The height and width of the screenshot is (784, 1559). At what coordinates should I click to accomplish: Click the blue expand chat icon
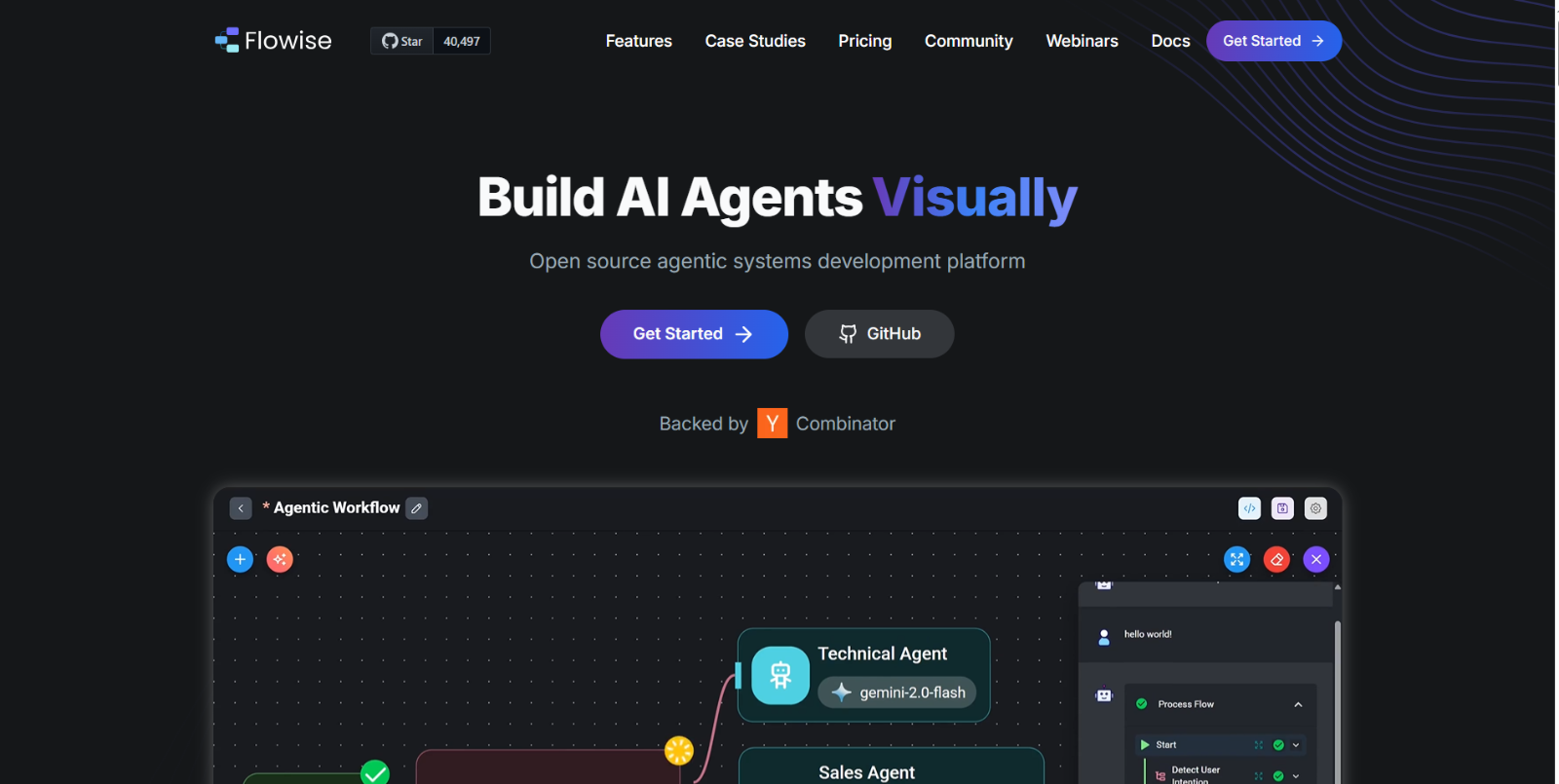(1236, 559)
